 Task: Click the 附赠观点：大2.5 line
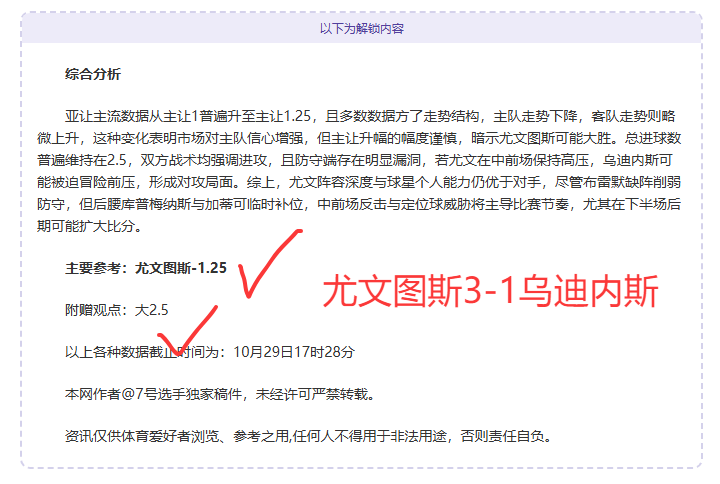click(x=110, y=310)
